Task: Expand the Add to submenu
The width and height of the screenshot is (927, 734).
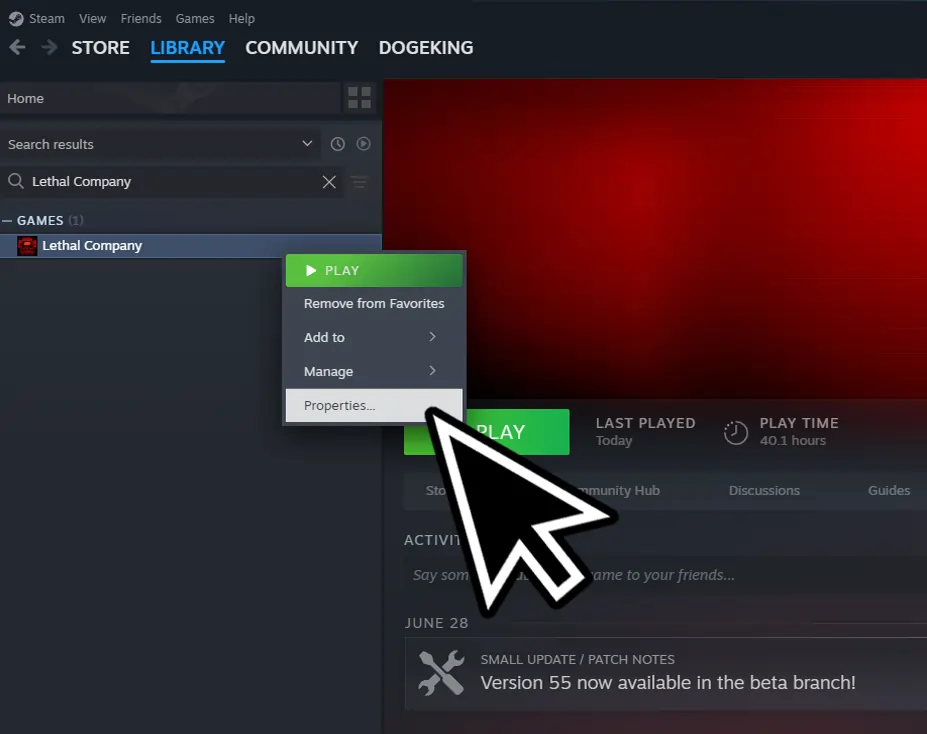Action: (374, 337)
